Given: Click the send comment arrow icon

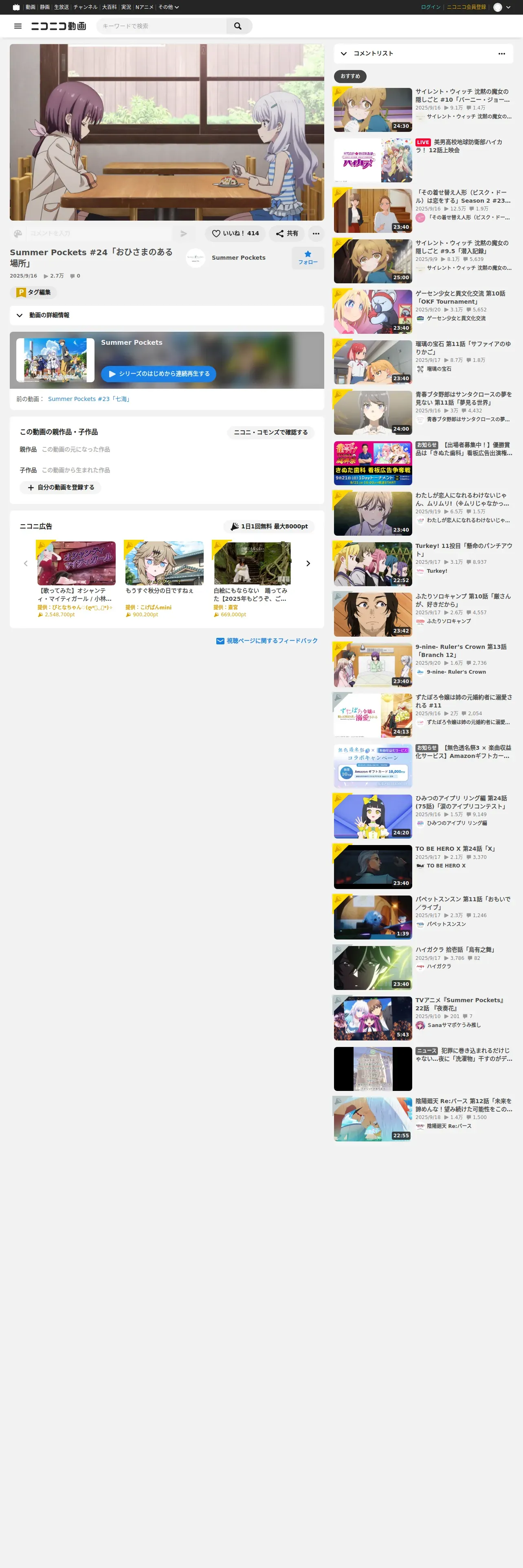Looking at the screenshot, I should [183, 234].
